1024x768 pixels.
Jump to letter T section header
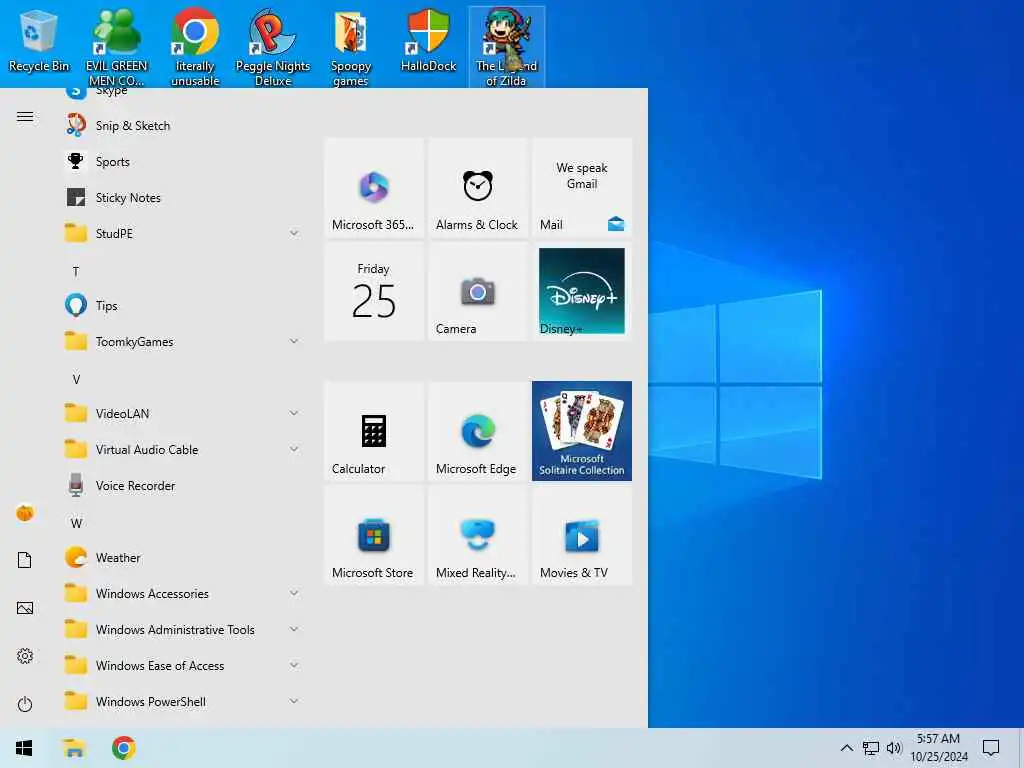coord(76,272)
